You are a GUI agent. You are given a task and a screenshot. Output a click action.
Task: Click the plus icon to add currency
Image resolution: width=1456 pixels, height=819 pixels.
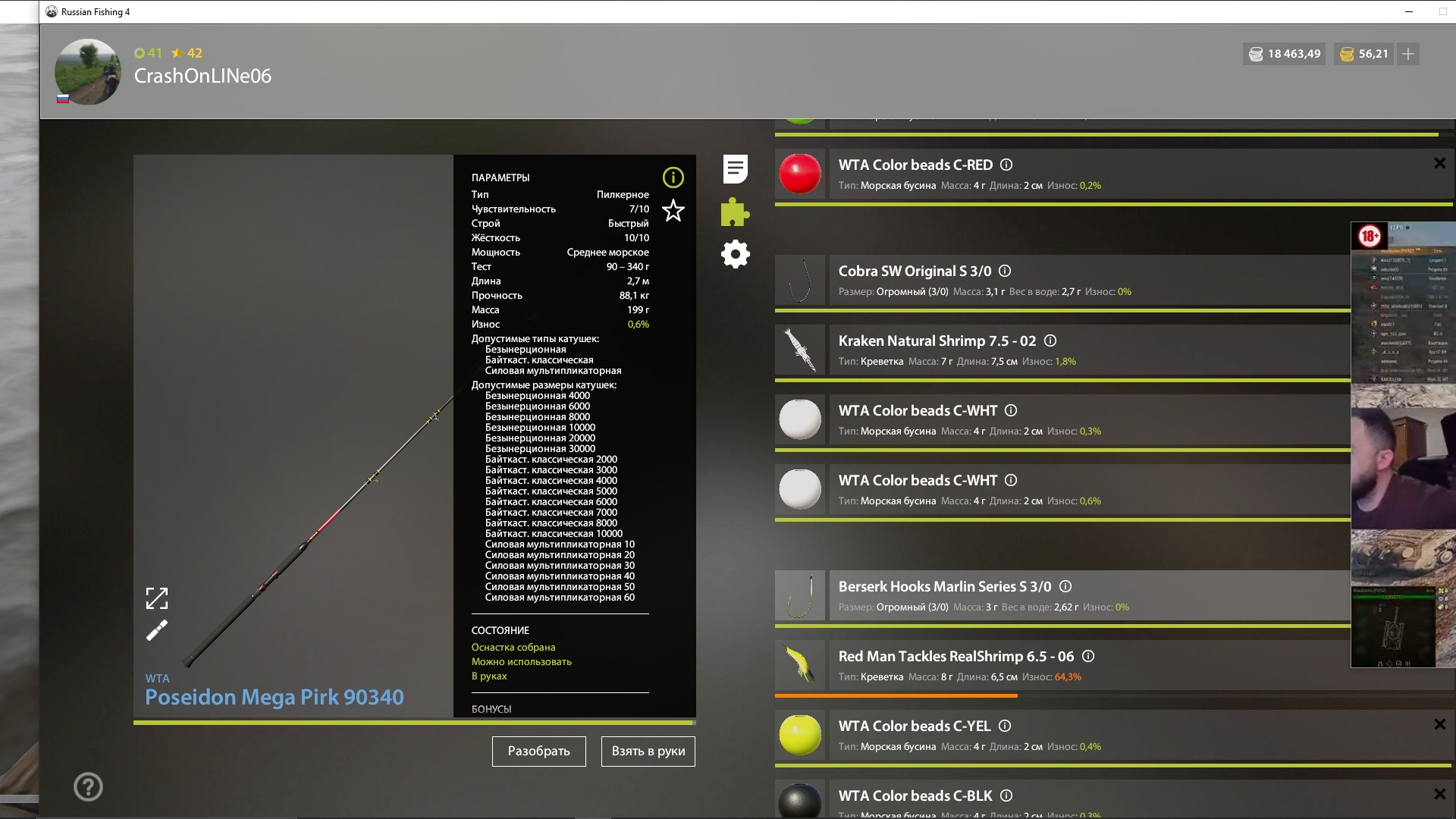(1408, 54)
